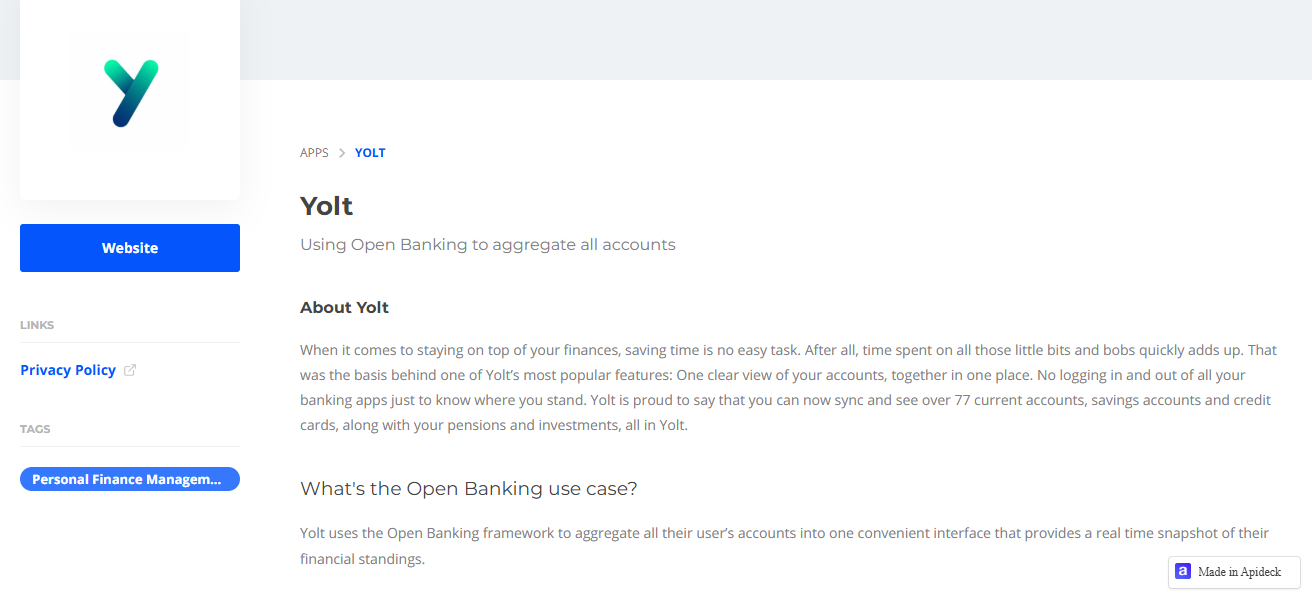Image resolution: width=1312 pixels, height=600 pixels.
Task: Click the subtitle about aggregating all accounts
Action: point(488,244)
